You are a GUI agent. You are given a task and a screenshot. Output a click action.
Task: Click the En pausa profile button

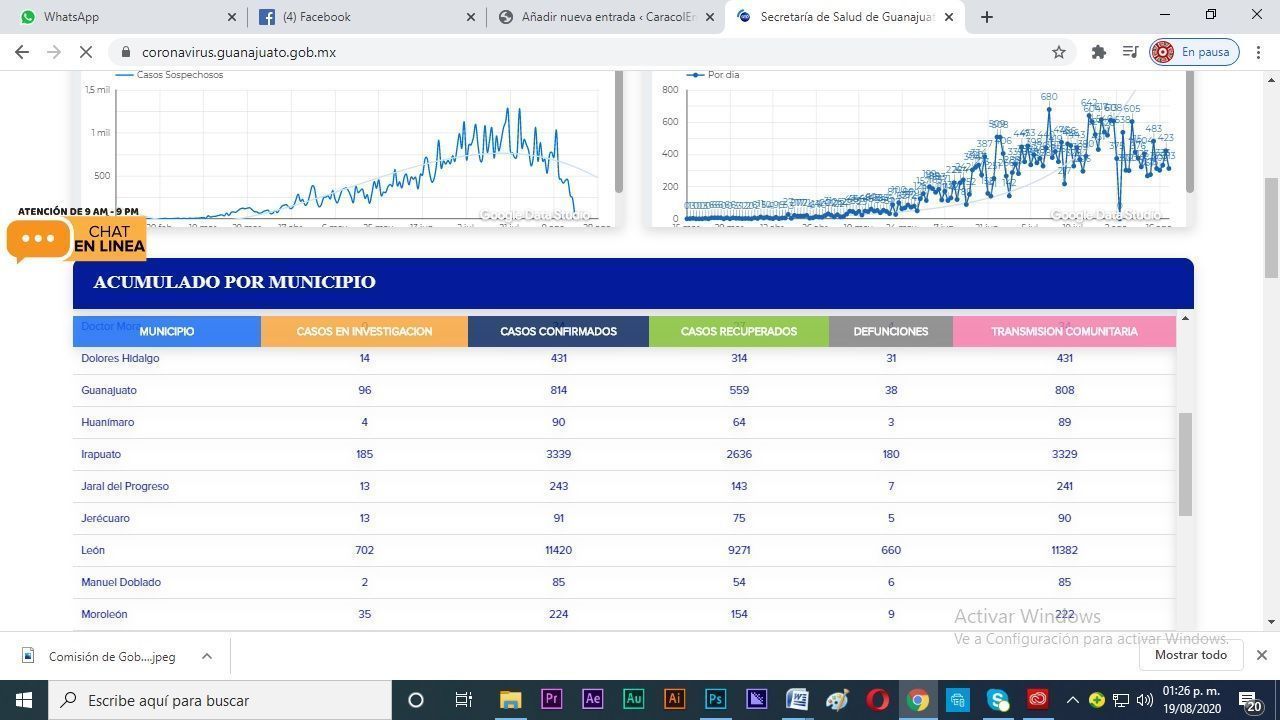pos(1194,52)
